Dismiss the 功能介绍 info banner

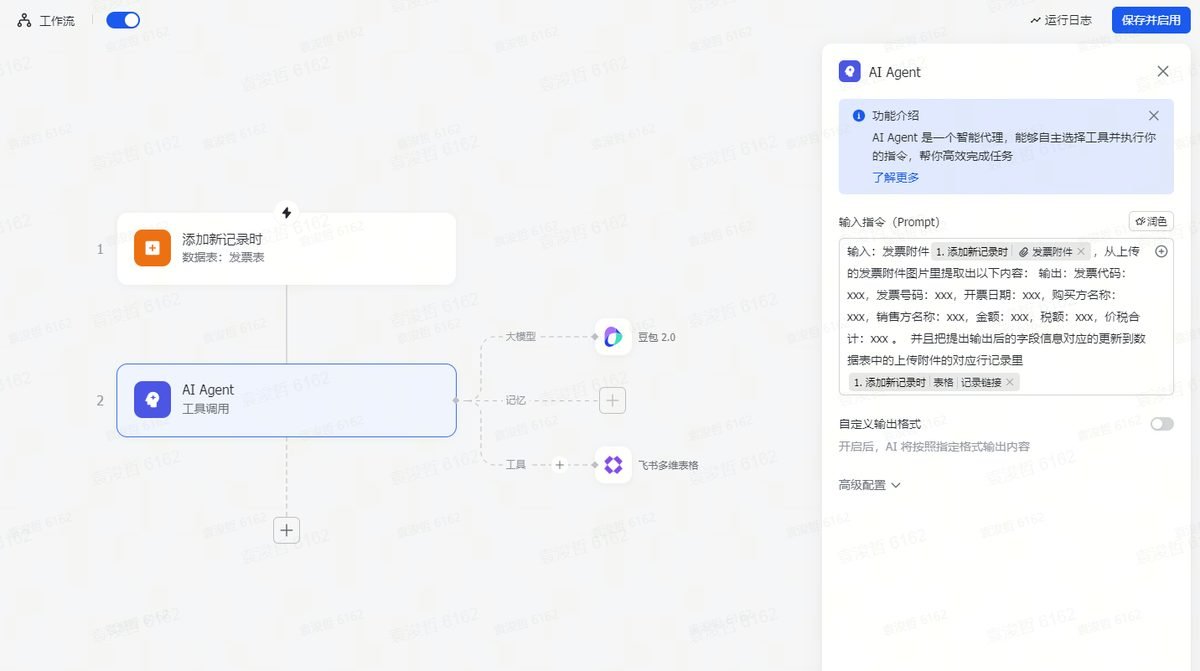1154,116
